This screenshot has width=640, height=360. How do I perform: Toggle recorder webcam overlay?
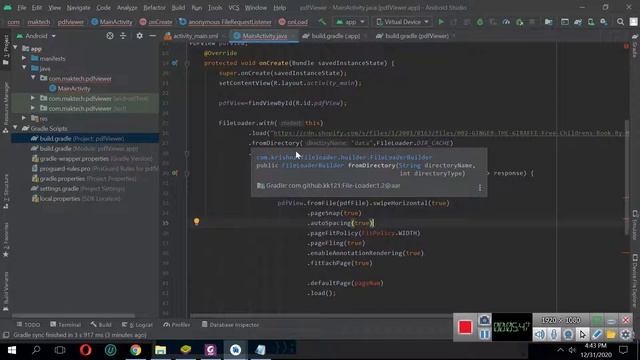point(568,335)
